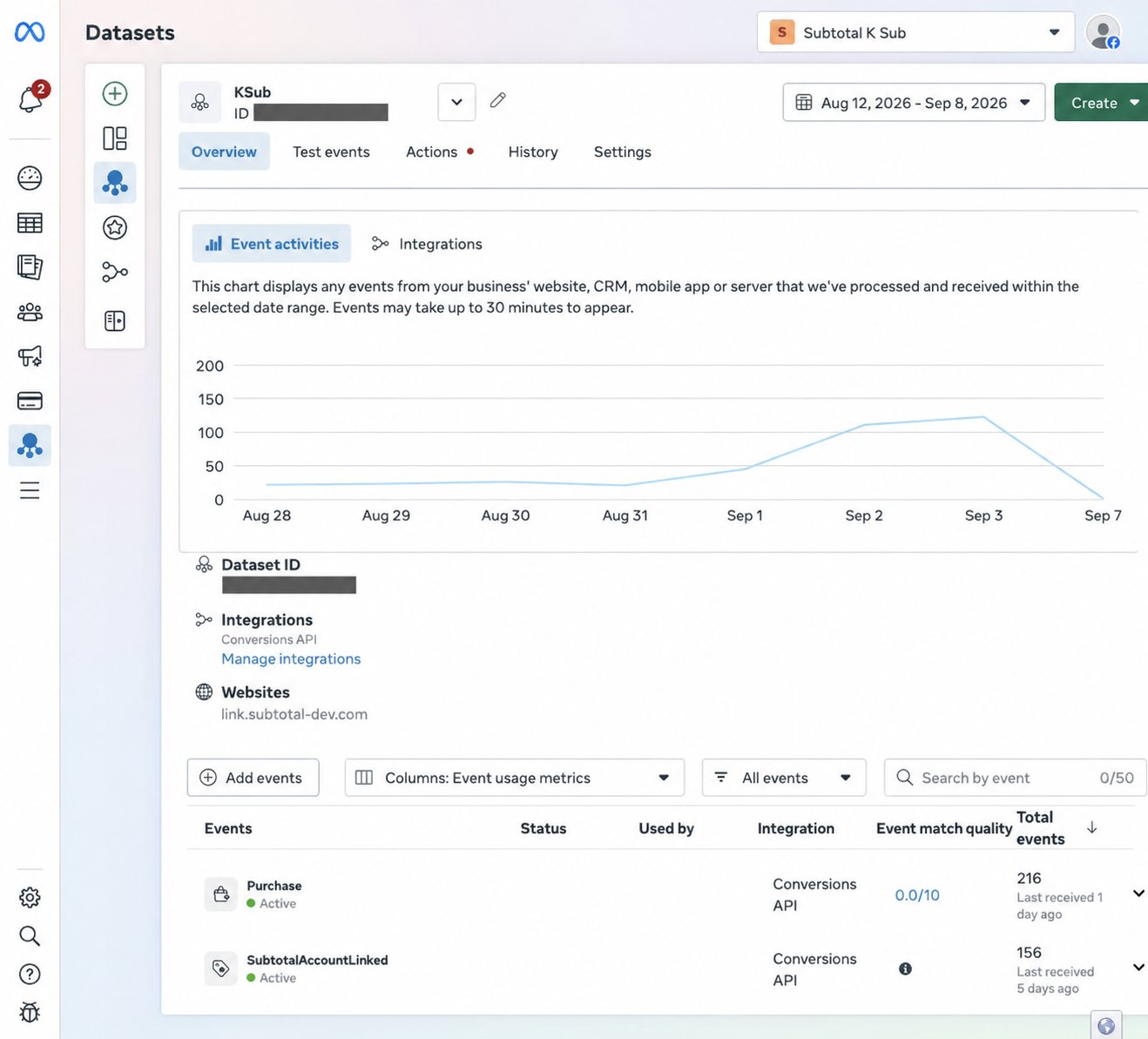Click the search magnifier in left rail
The height and width of the screenshot is (1039, 1148).
click(x=30, y=936)
